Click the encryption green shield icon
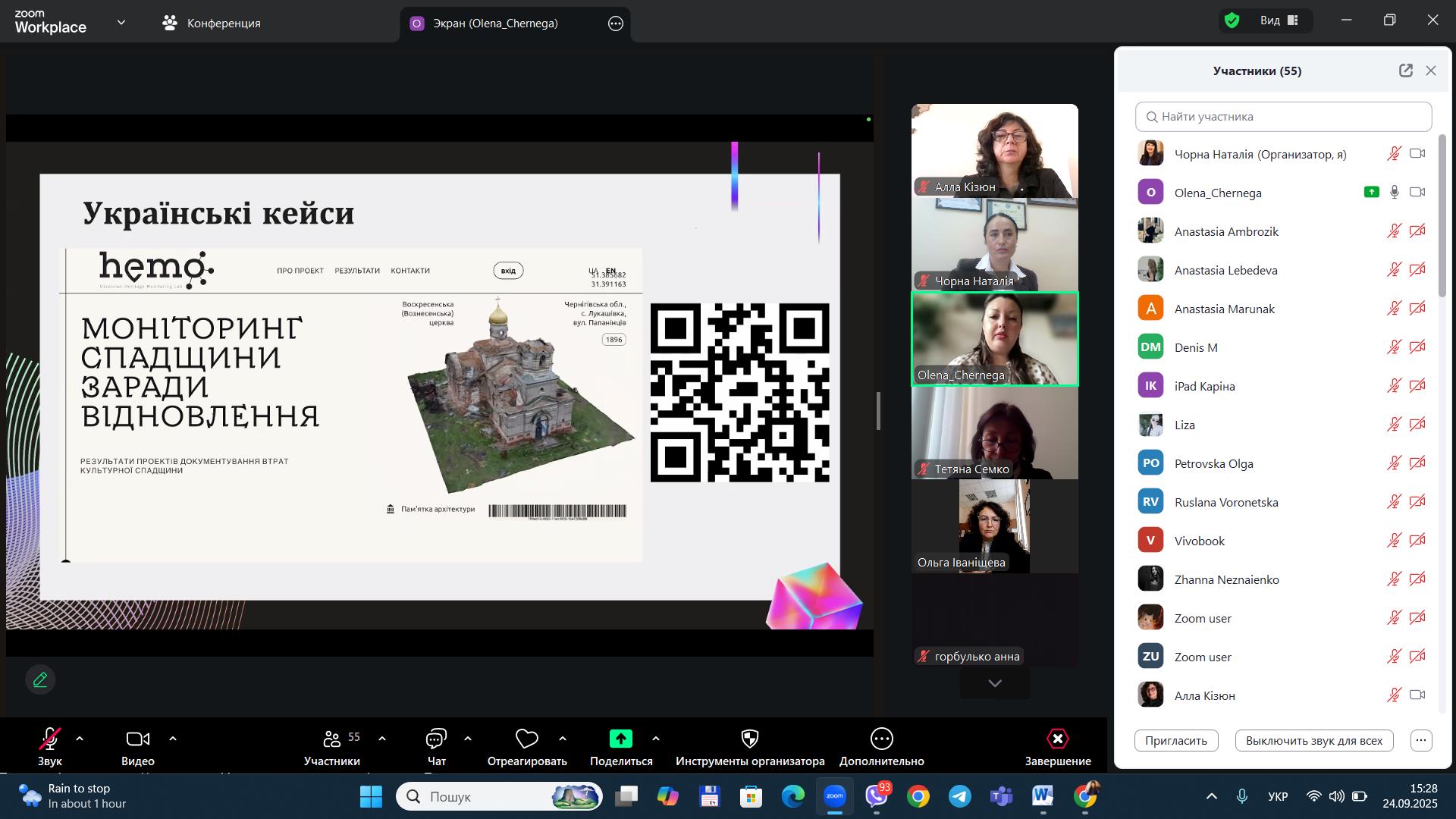Screen dimensions: 1456x819 pyautogui.click(x=1232, y=20)
